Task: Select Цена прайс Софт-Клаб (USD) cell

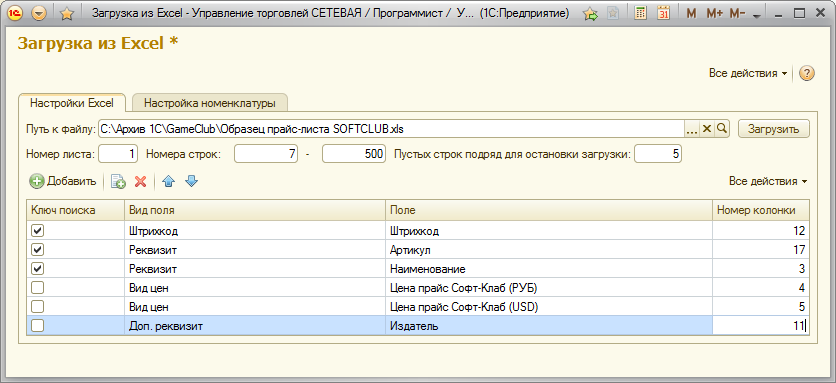Action: tap(549, 307)
